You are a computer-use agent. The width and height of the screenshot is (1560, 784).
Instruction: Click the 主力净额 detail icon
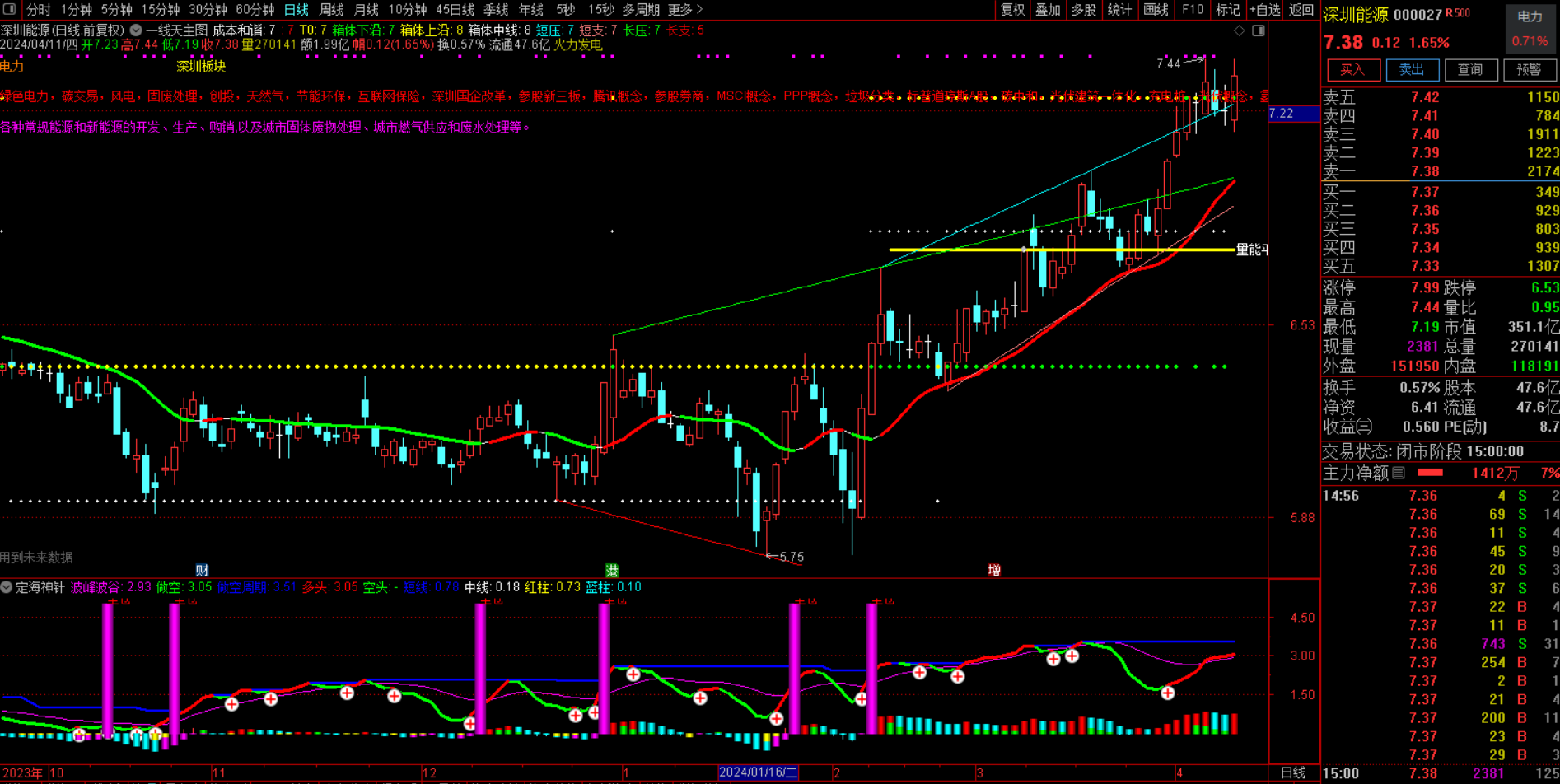pos(1399,473)
